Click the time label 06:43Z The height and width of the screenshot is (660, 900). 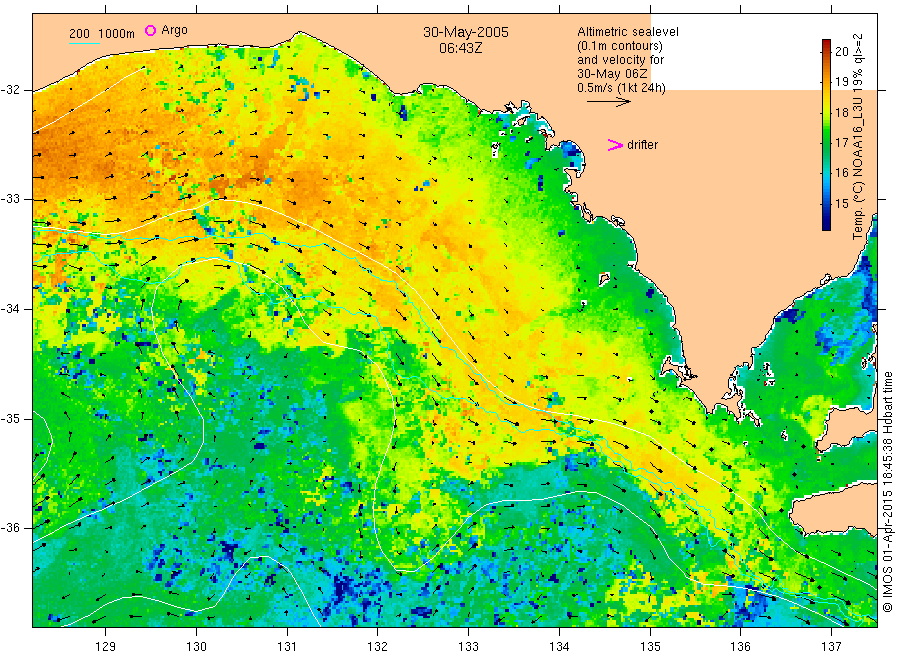coord(460,48)
